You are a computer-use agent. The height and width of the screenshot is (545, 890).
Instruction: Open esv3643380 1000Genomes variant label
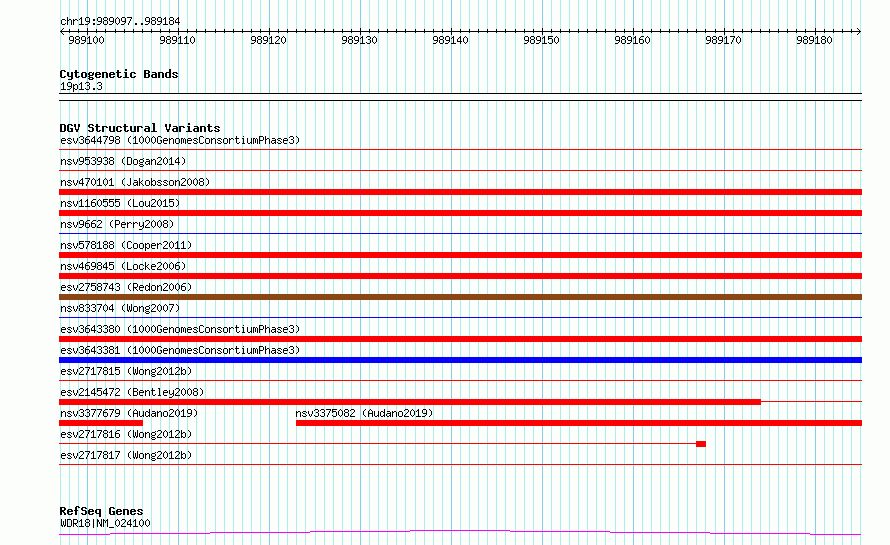click(180, 329)
